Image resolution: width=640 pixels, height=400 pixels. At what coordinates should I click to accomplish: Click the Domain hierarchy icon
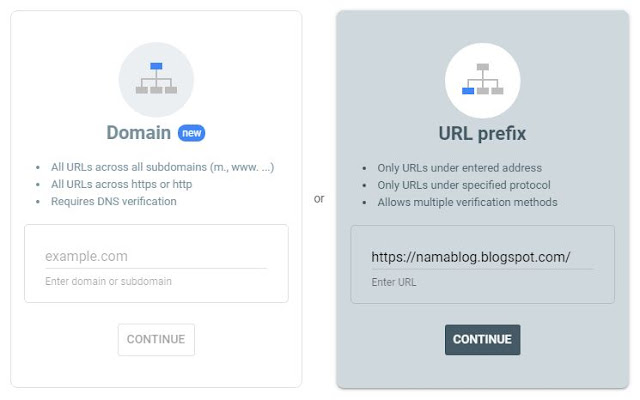pos(156,79)
